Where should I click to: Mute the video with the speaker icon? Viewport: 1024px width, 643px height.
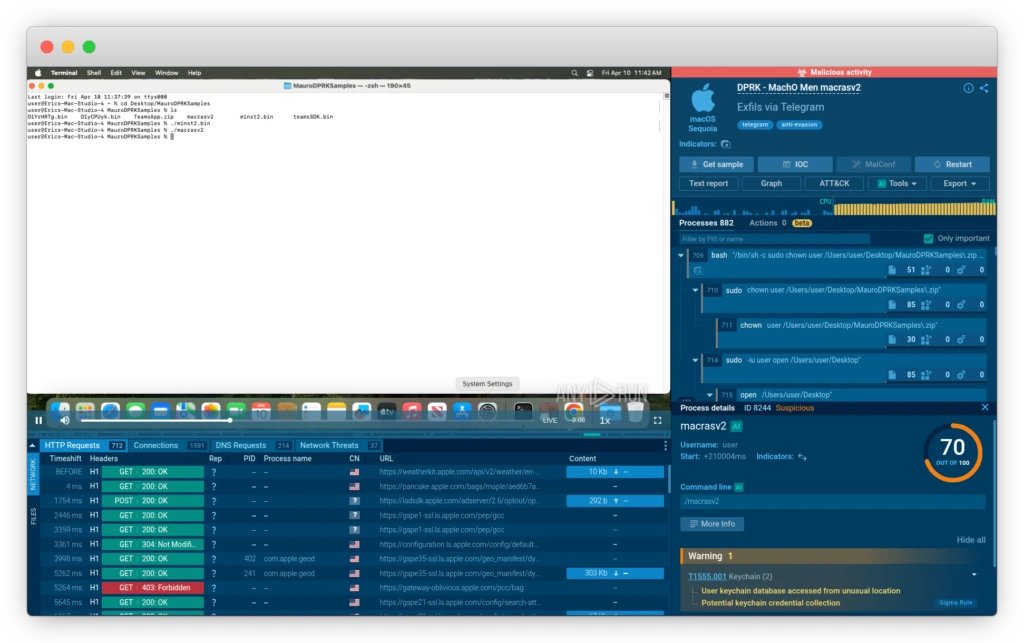pyautogui.click(x=65, y=420)
